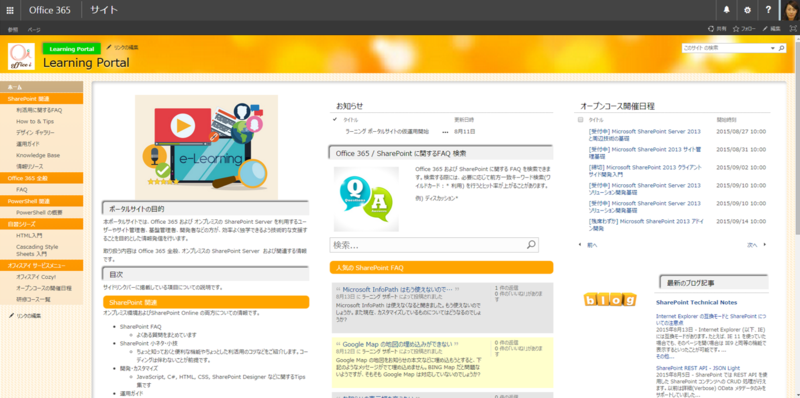Toggle select-all checkbox in open course list
Image resolution: width=800 pixels, height=398 pixels.
coord(580,120)
